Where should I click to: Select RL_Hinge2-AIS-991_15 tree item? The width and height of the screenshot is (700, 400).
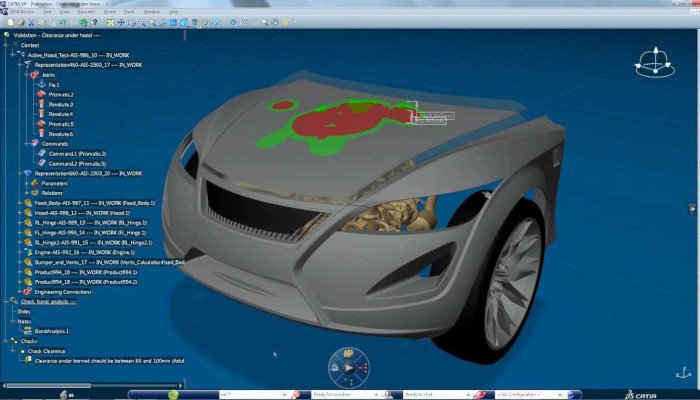(93, 242)
